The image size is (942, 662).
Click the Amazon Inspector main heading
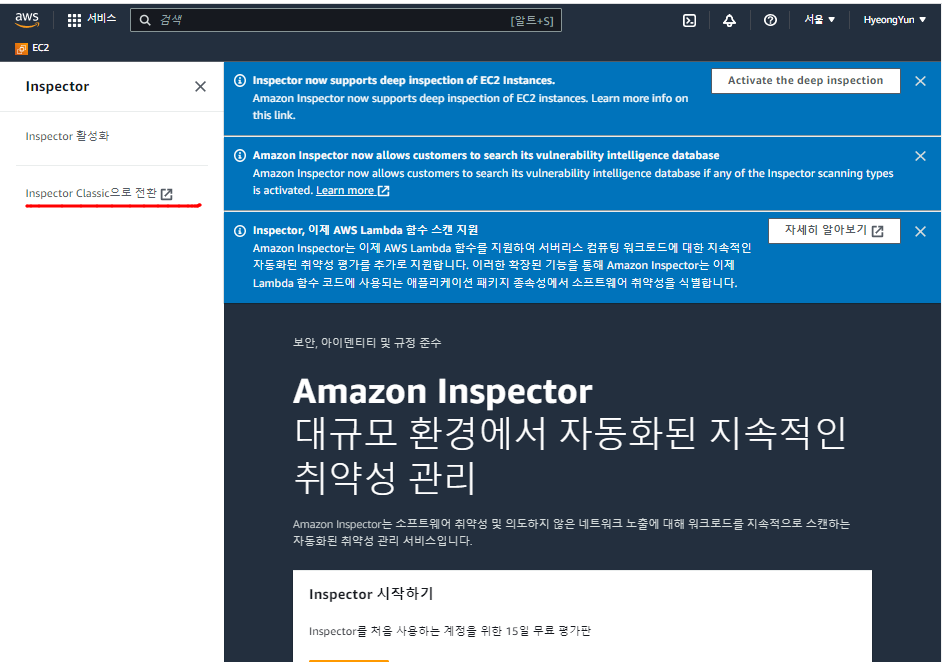pos(443,392)
